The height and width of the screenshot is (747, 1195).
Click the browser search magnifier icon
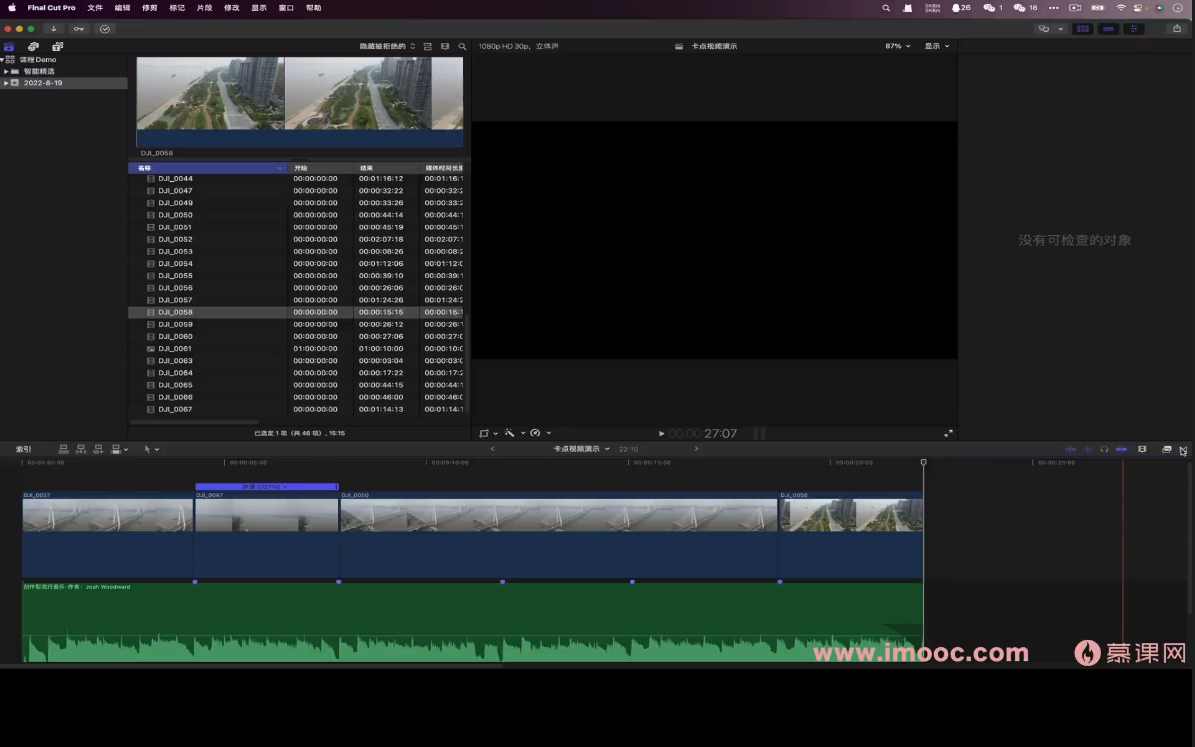462,47
